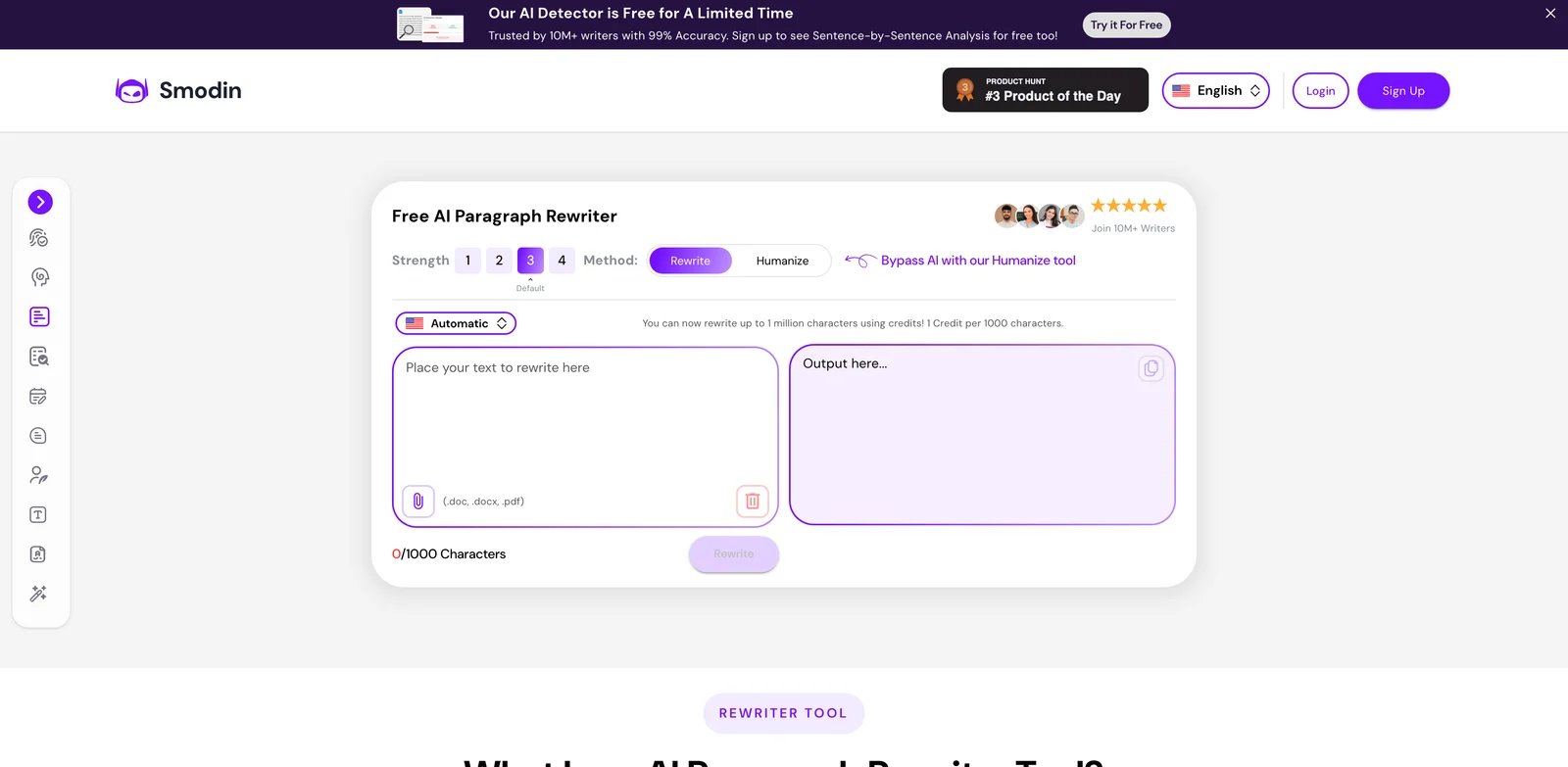The width and height of the screenshot is (1568, 767).
Task: Set strength to level 1
Action: (x=467, y=261)
